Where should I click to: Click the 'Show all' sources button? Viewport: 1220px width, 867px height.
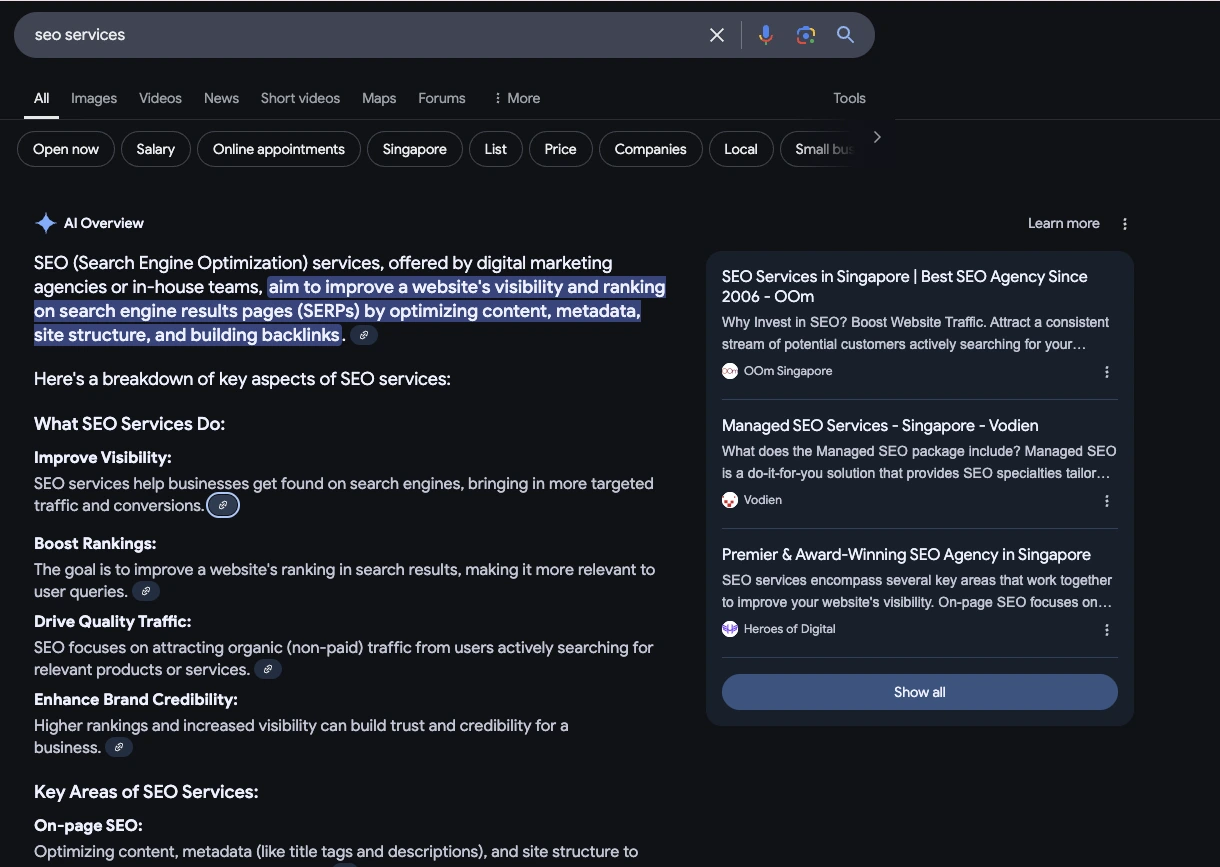click(920, 692)
